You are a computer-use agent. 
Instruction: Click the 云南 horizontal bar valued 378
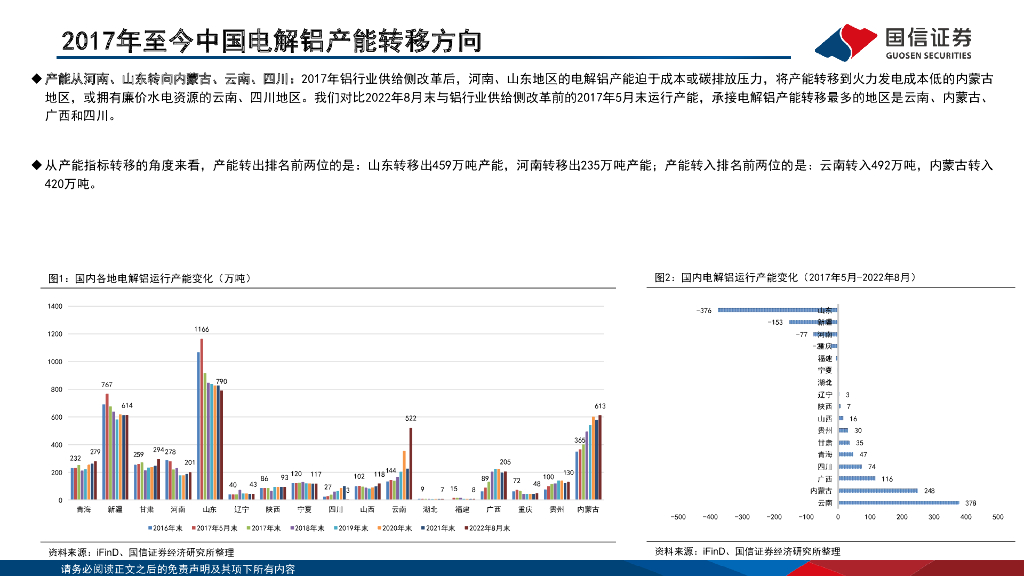pos(898,503)
